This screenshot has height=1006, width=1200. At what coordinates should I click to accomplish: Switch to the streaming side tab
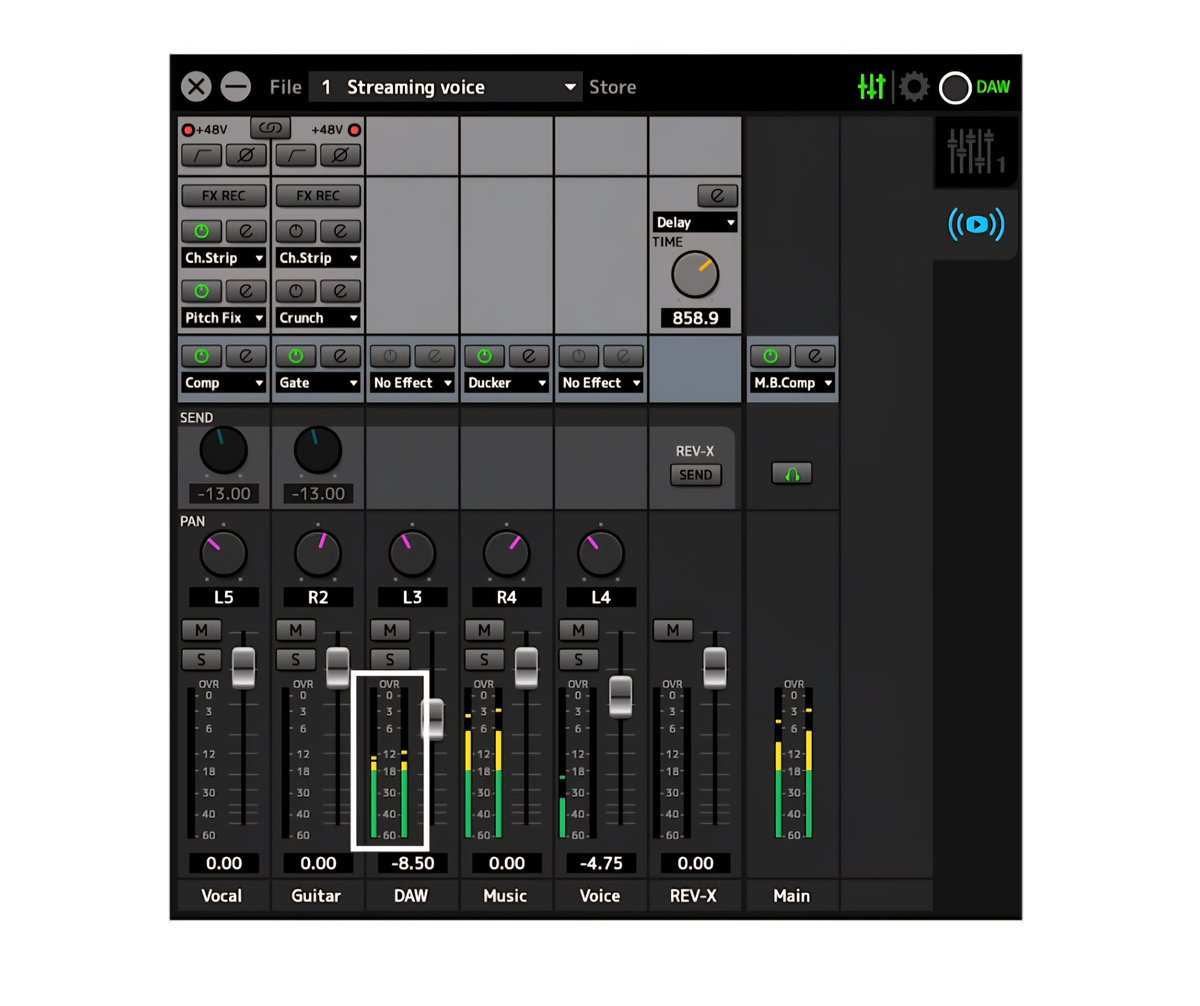(976, 225)
